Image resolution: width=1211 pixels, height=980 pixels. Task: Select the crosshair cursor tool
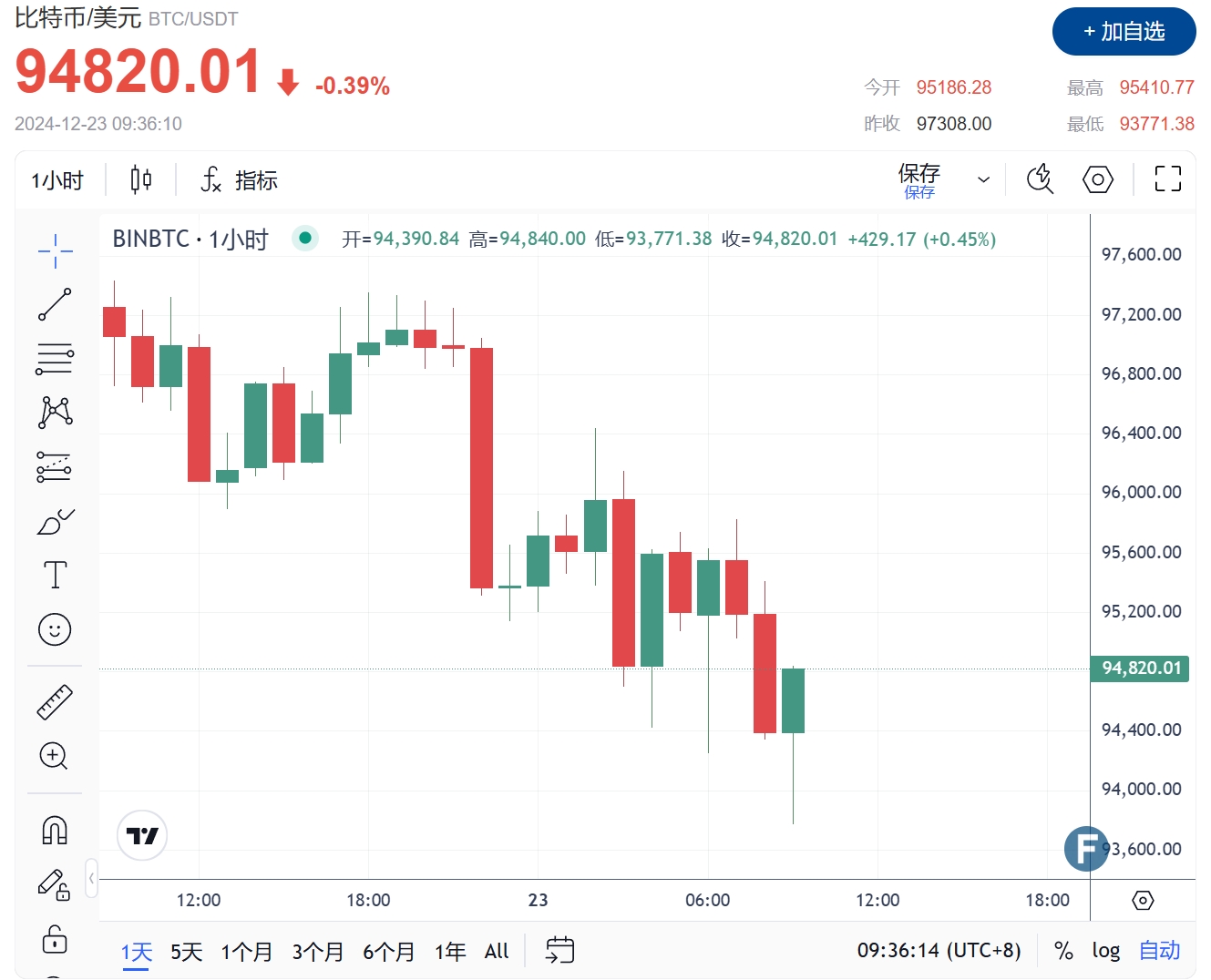coord(55,250)
